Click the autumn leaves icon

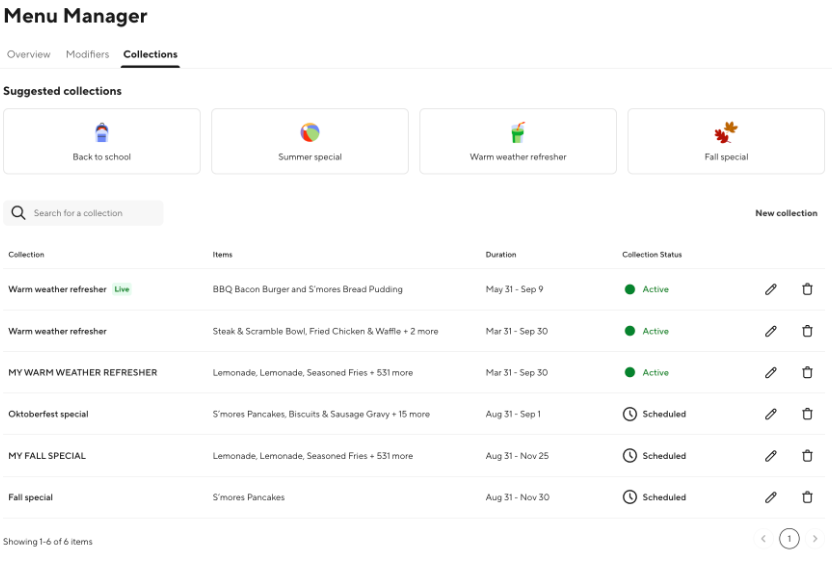point(726,132)
